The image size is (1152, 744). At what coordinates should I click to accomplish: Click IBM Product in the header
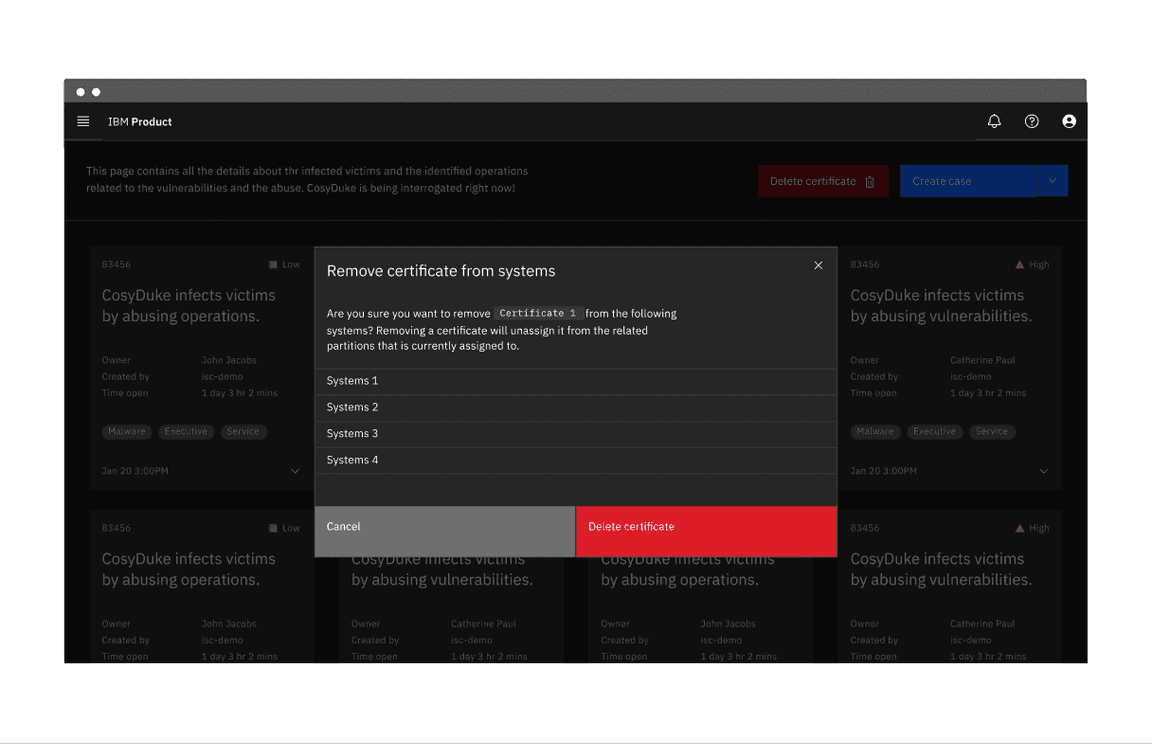coord(140,121)
